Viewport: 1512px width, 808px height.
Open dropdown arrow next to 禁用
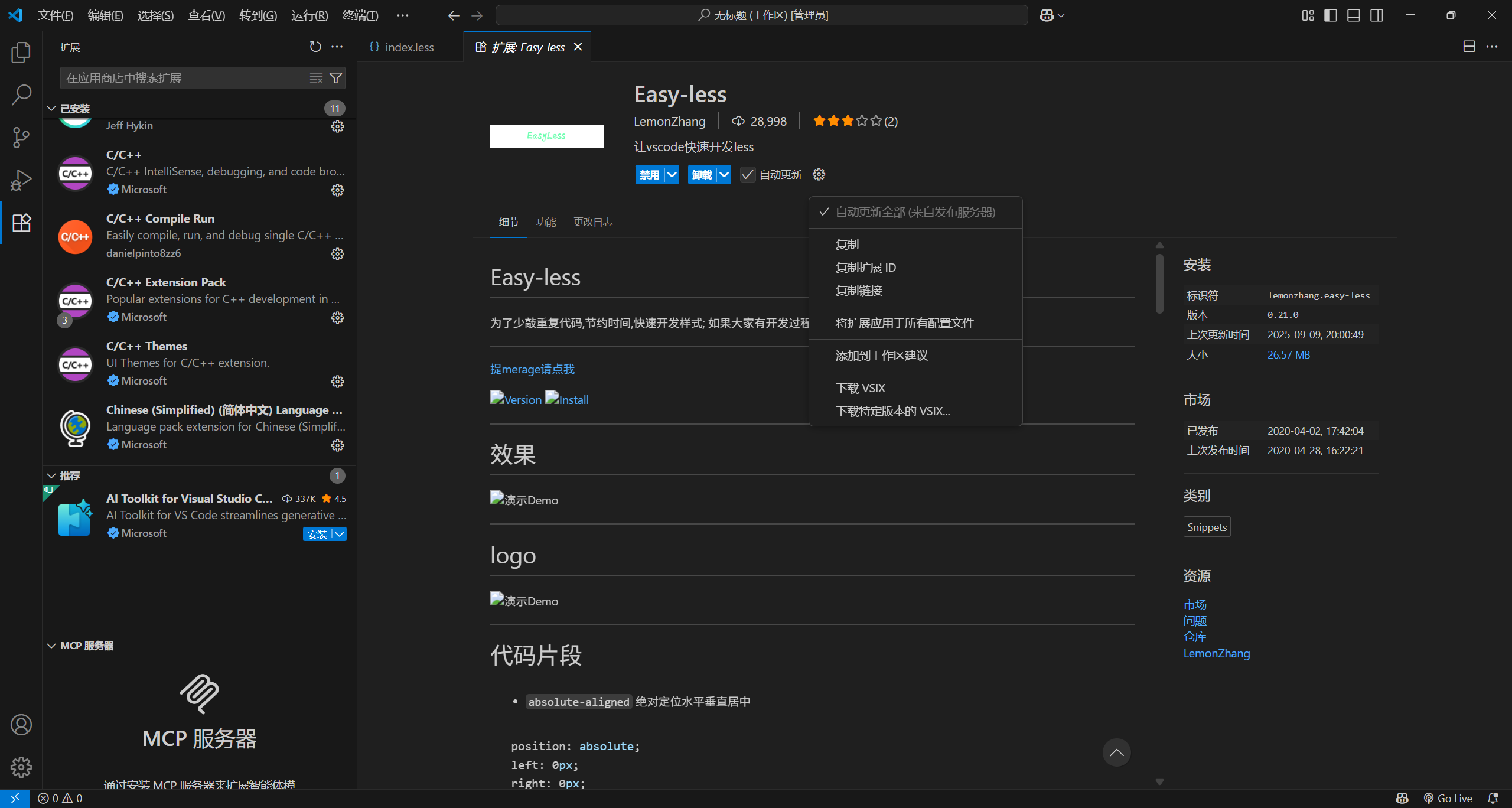pyautogui.click(x=672, y=174)
